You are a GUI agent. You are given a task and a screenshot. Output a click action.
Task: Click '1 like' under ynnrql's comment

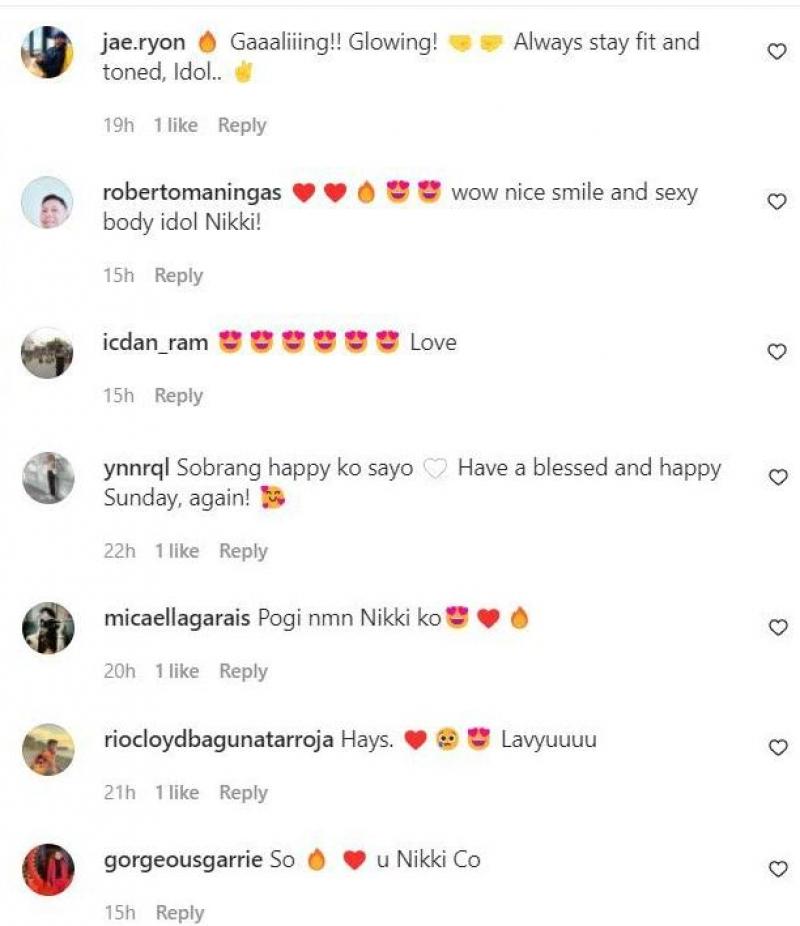177,551
